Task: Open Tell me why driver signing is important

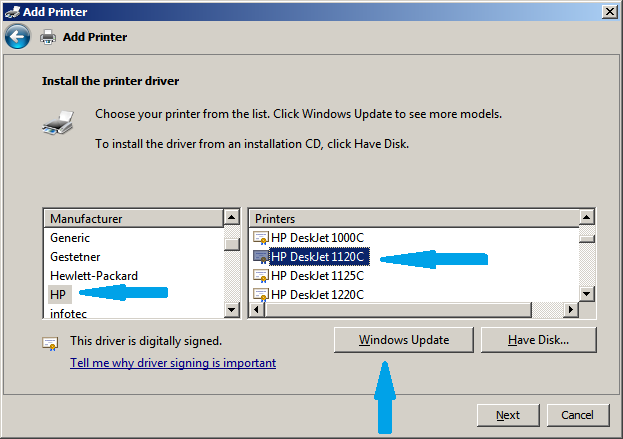Action: coord(173,363)
